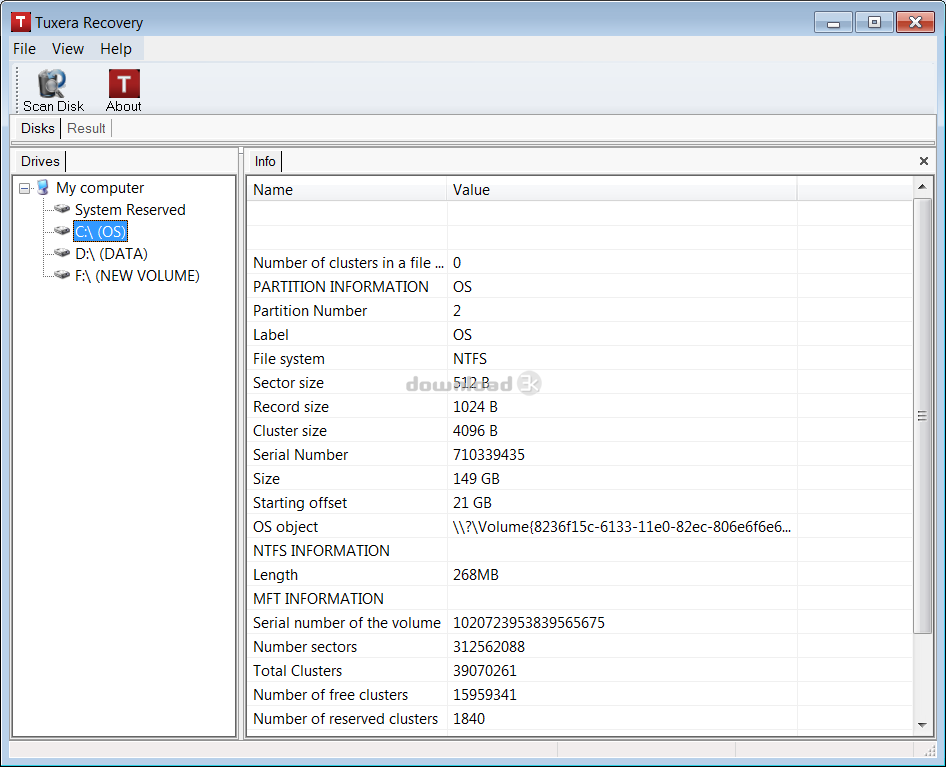
Task: Click the 'Sector size' row name
Action: pyautogui.click(x=288, y=383)
